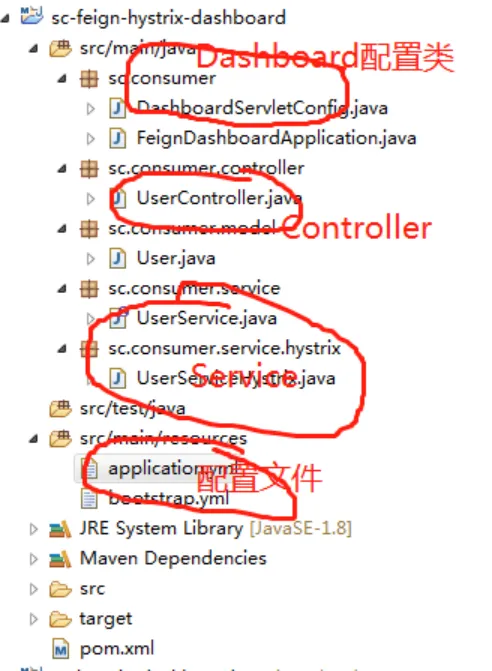
Task: Expand User.java arrow
Action: point(90,259)
